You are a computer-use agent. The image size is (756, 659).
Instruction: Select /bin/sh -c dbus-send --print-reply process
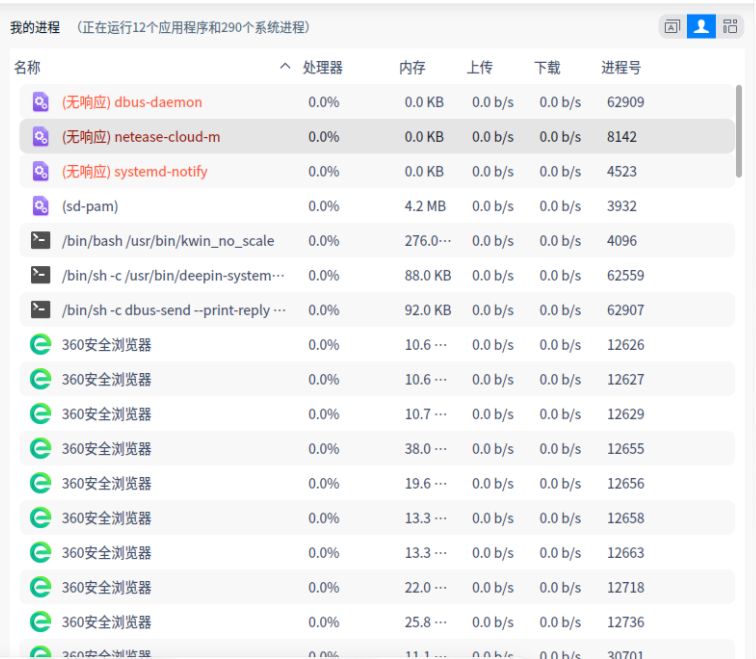point(174,310)
